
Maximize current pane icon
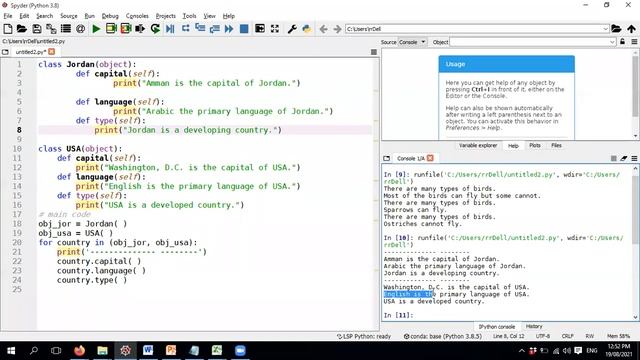(x=260, y=29)
